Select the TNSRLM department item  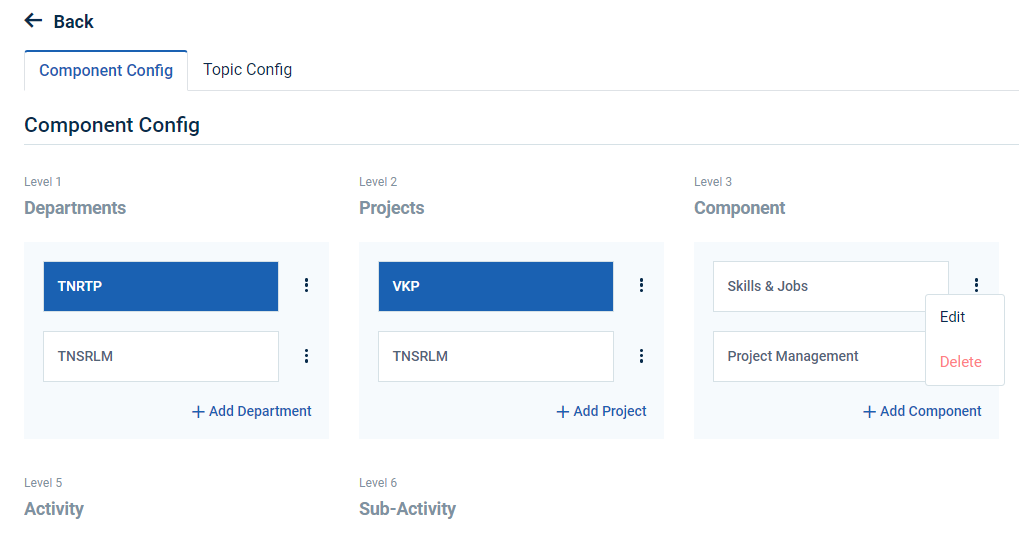[160, 356]
